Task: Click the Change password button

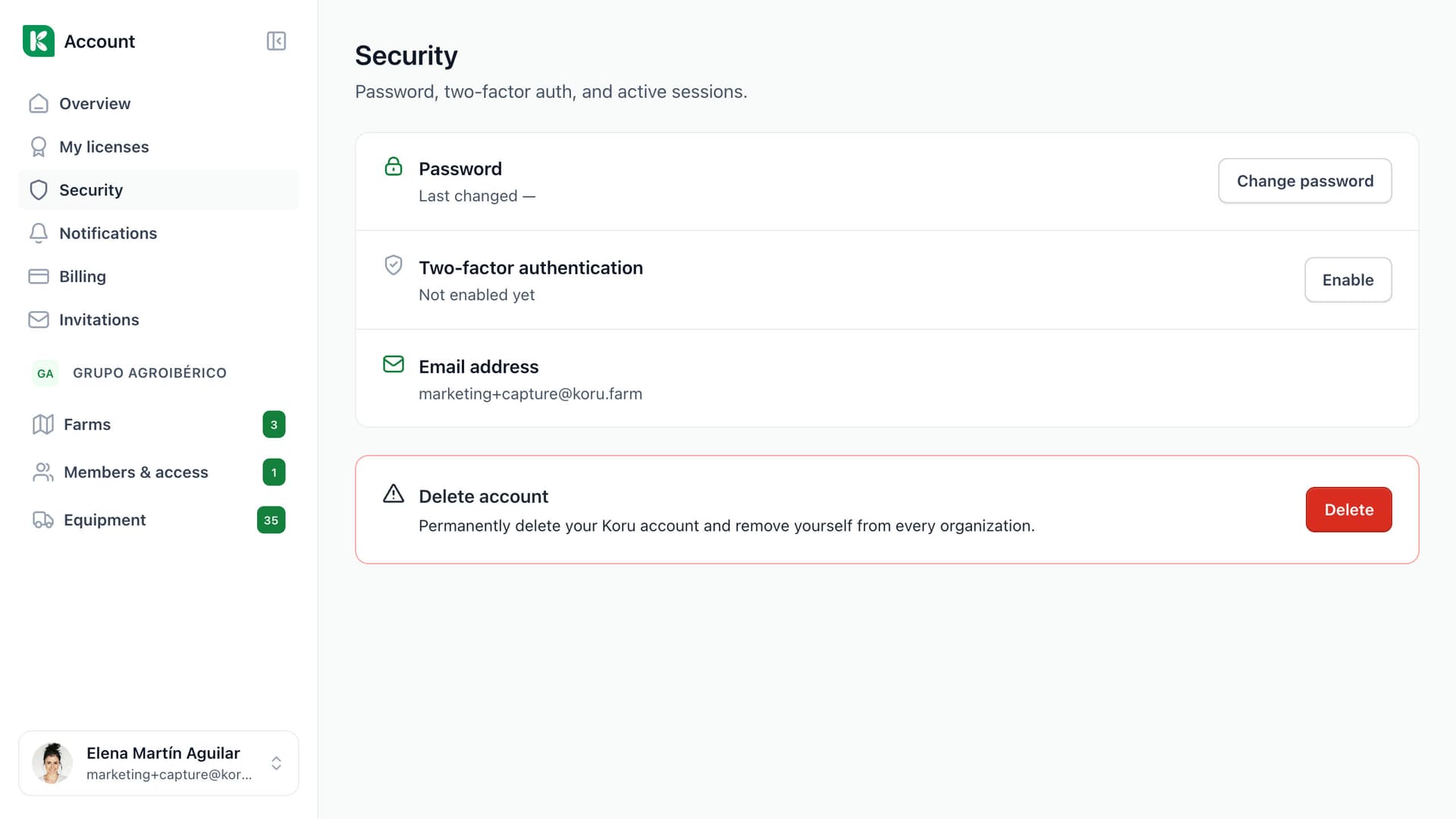Action: pyautogui.click(x=1305, y=181)
